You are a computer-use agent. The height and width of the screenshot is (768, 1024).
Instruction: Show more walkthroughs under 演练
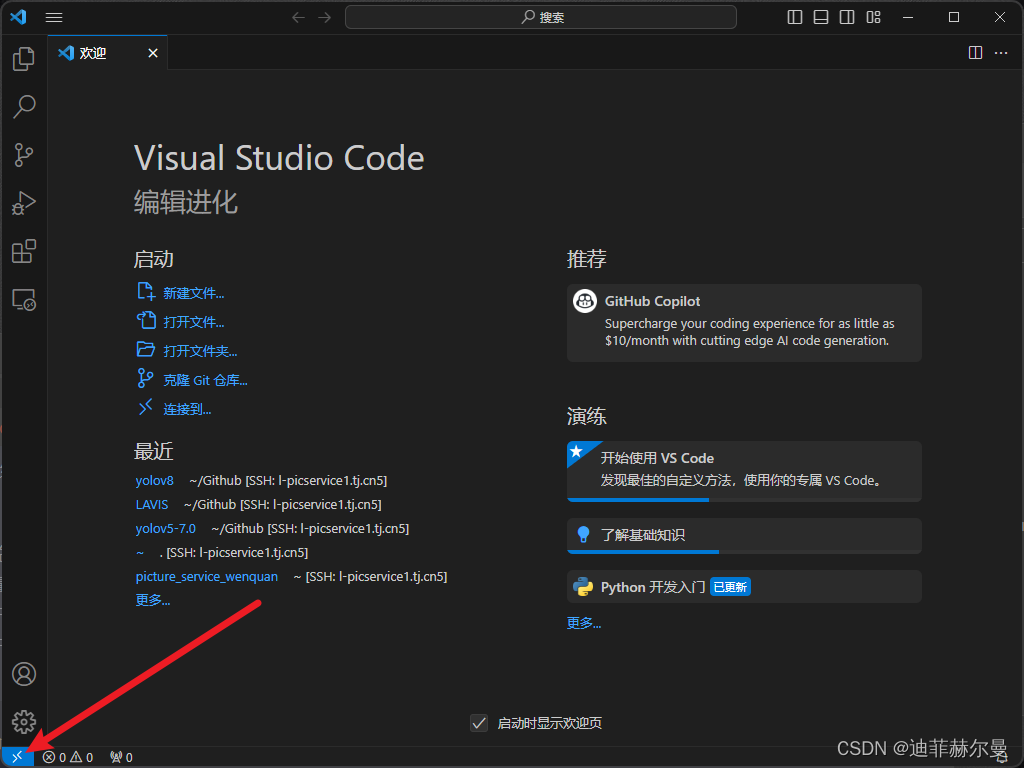click(x=584, y=623)
